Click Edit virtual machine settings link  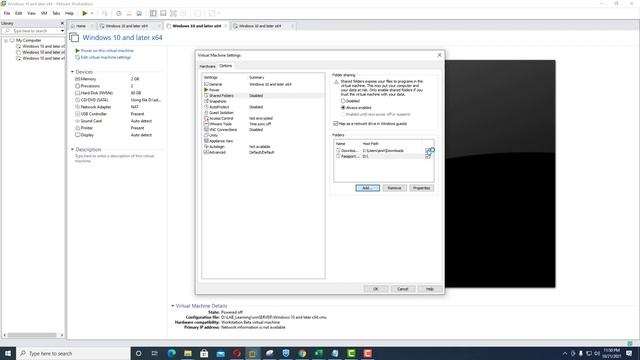pyautogui.click(x=106, y=57)
